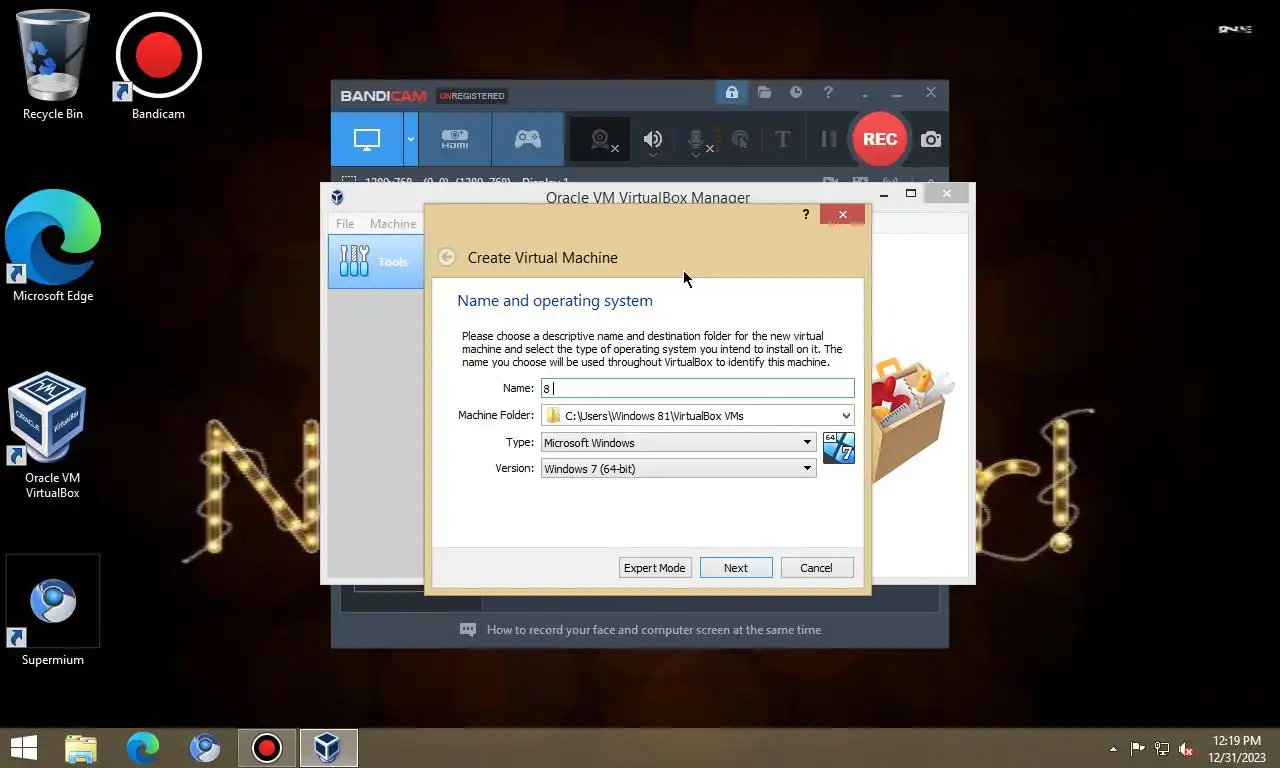Open the record face and screen tip link
This screenshot has height=768, width=1280.
653,630
